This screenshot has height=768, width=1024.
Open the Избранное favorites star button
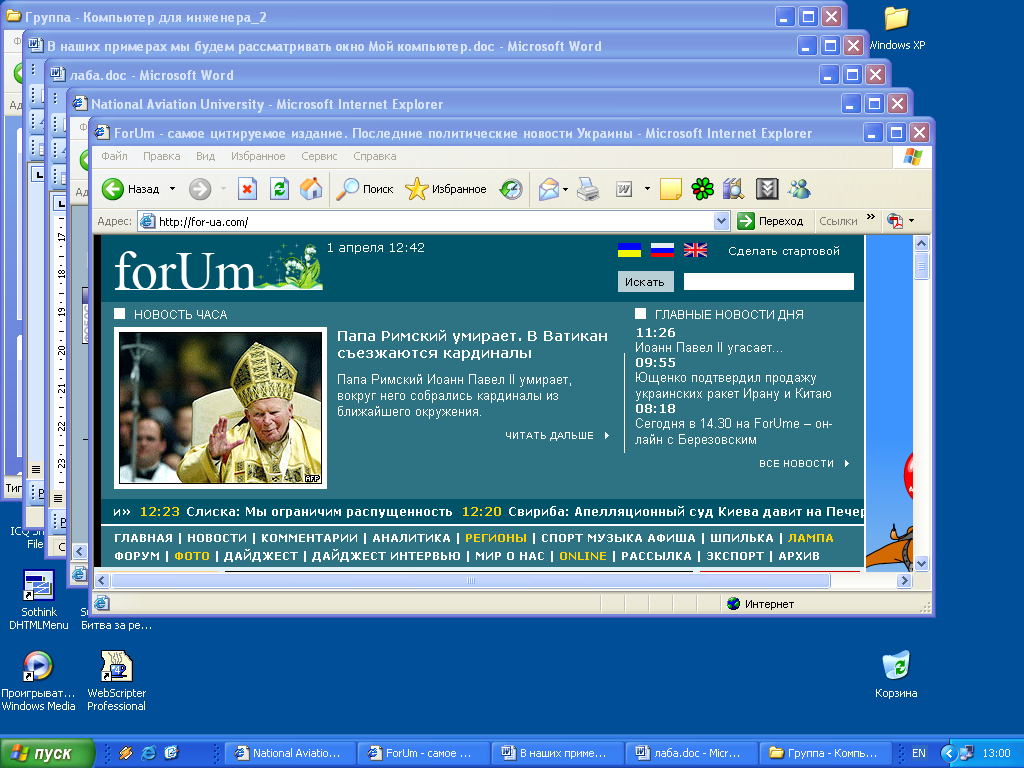coord(445,189)
